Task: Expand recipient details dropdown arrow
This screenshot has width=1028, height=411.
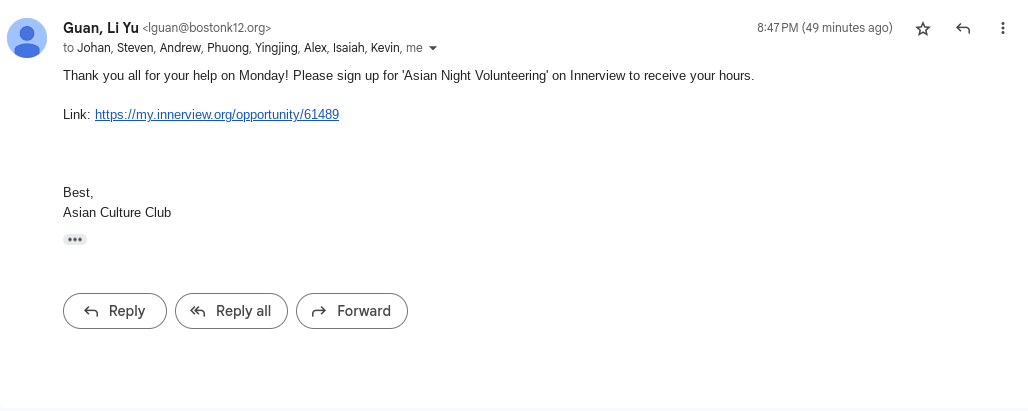Action: pos(433,48)
